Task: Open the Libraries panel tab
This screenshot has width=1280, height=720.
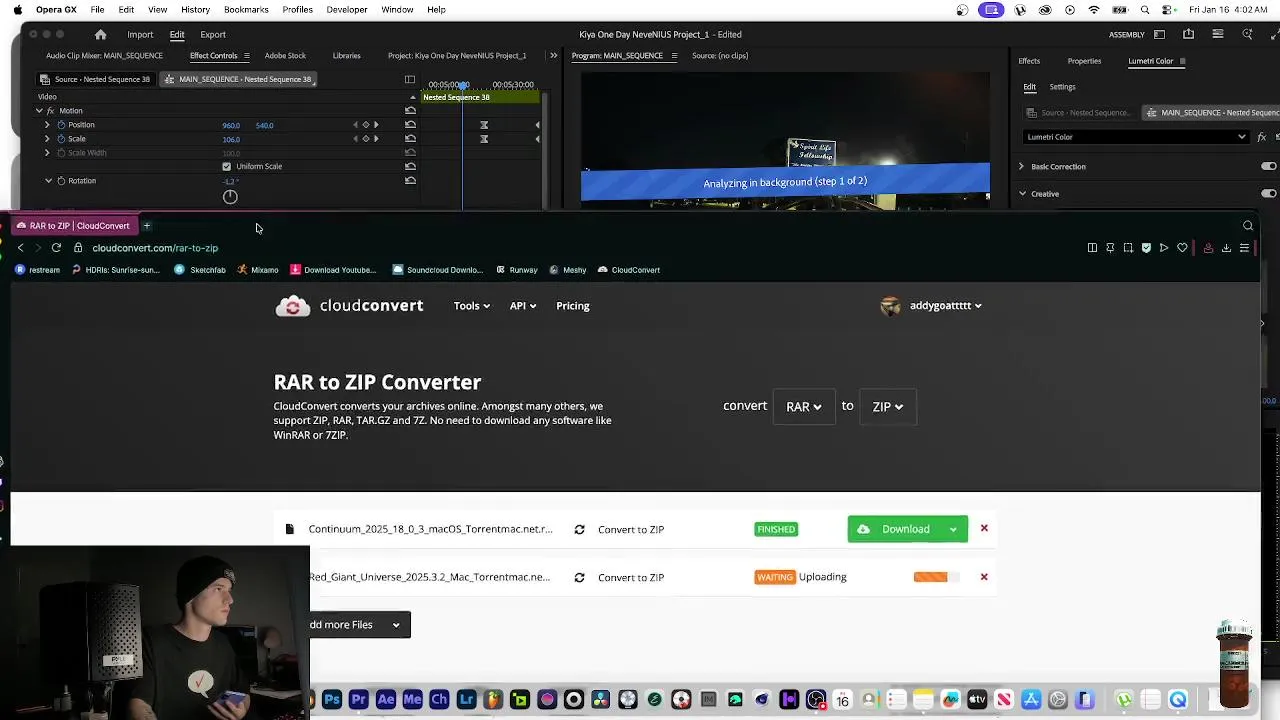Action: pyautogui.click(x=346, y=56)
